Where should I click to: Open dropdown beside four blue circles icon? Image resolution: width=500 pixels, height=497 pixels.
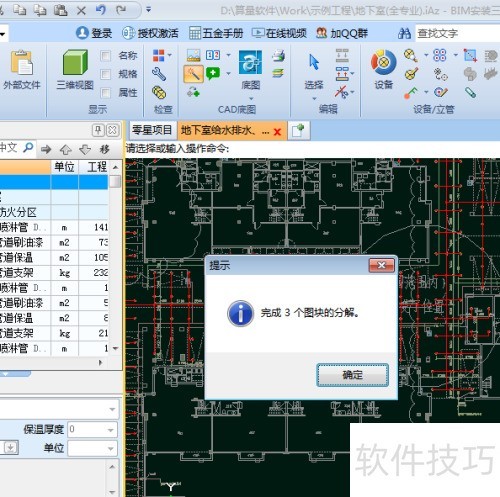(455, 55)
